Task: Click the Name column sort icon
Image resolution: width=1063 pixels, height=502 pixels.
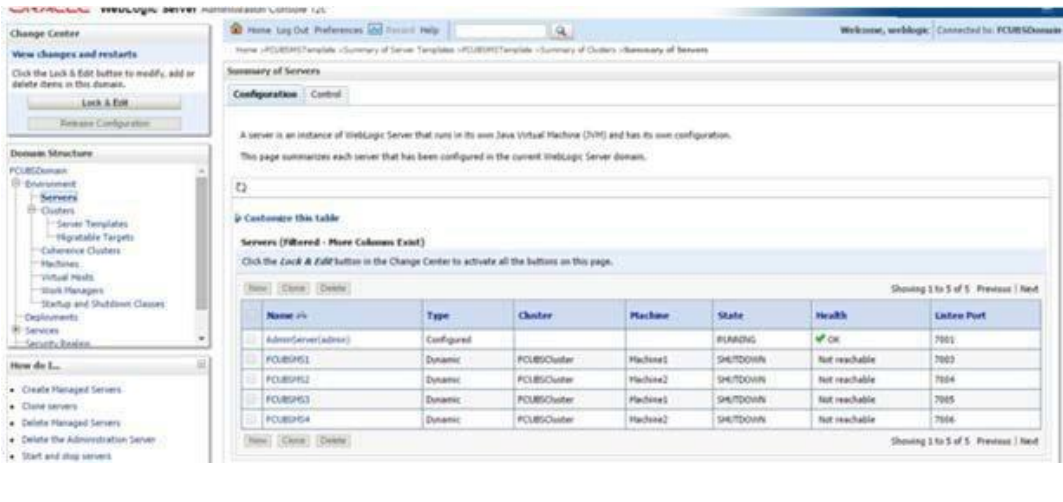Action: (x=302, y=316)
